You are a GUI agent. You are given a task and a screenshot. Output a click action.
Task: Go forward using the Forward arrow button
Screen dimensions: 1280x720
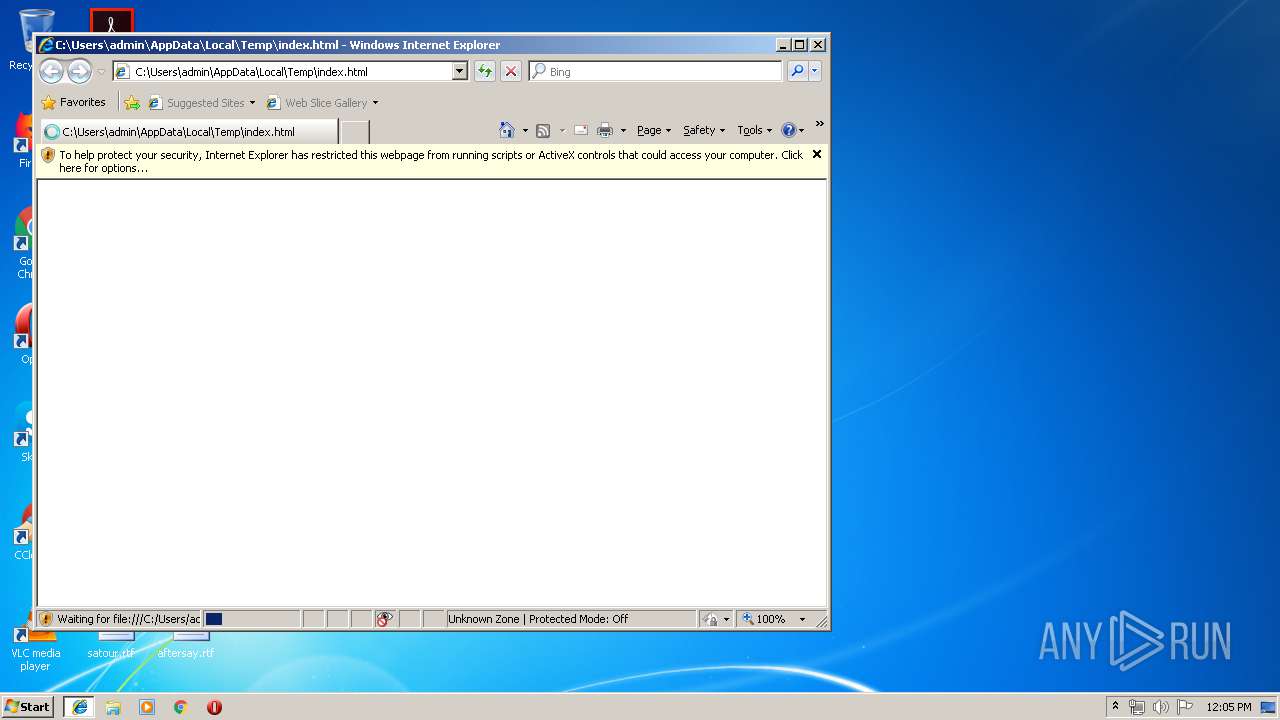coord(79,71)
